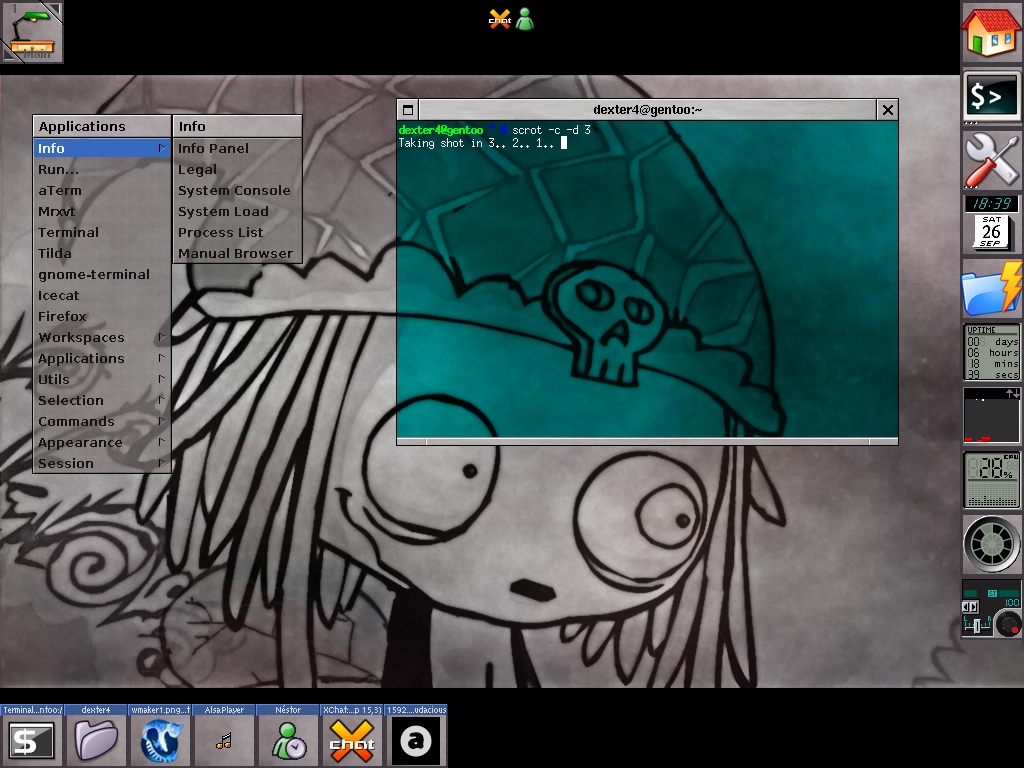Viewport: 1024px width, 768px height.
Task: Click the Audacious 'a' taskbar icon
Action: coord(416,741)
